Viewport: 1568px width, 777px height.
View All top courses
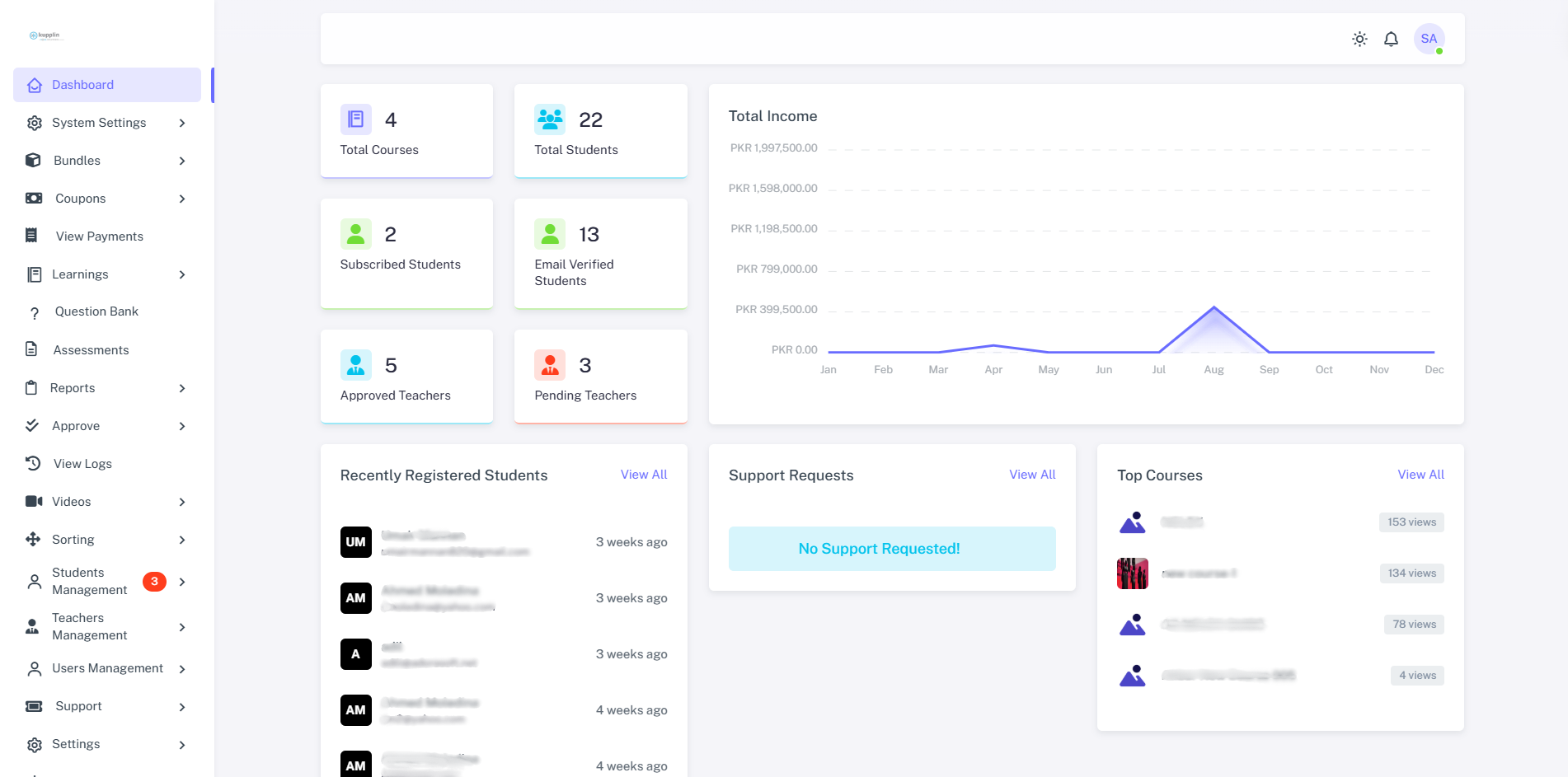(1420, 475)
